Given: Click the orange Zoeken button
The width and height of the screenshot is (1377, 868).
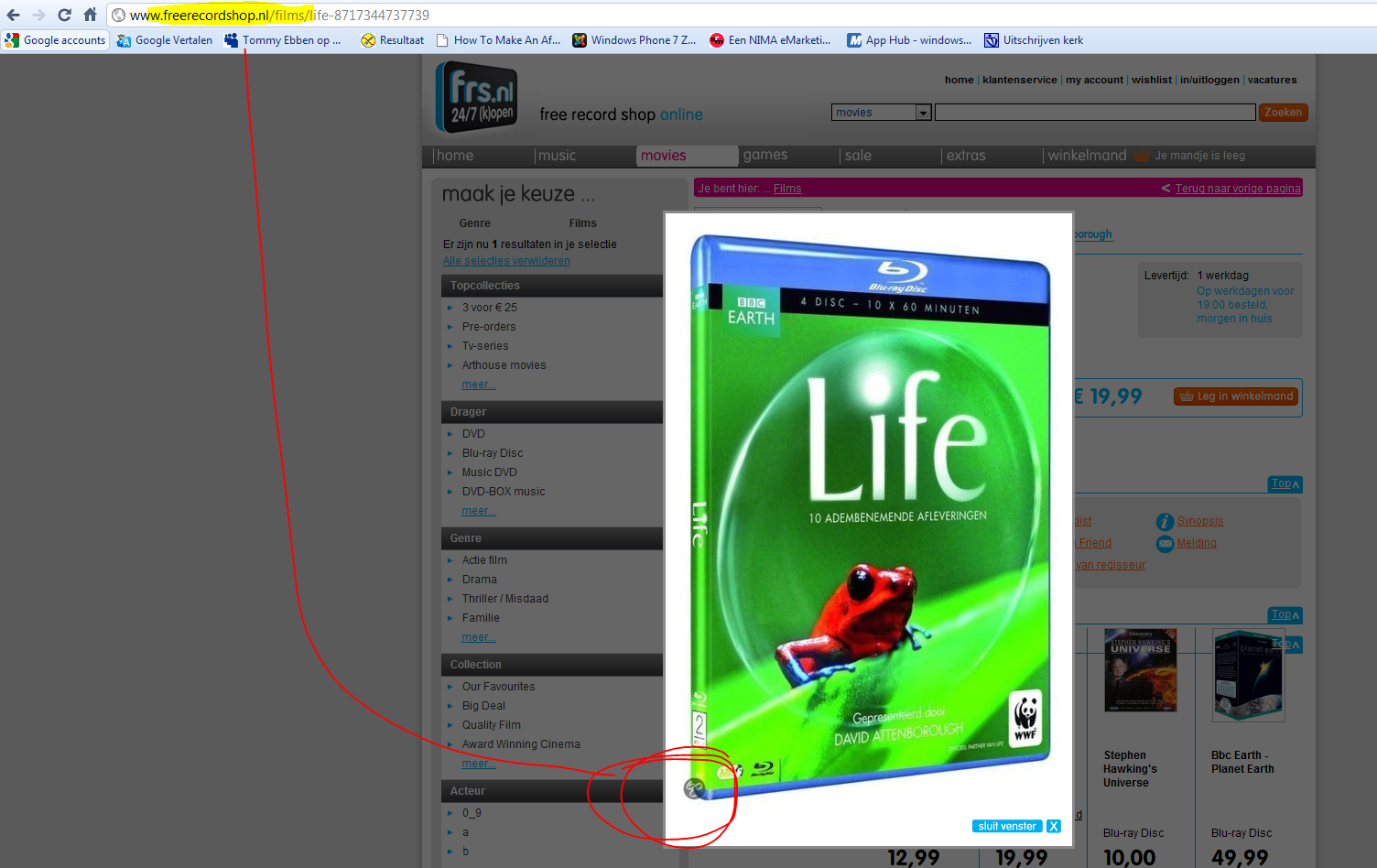Looking at the screenshot, I should [x=1283, y=113].
